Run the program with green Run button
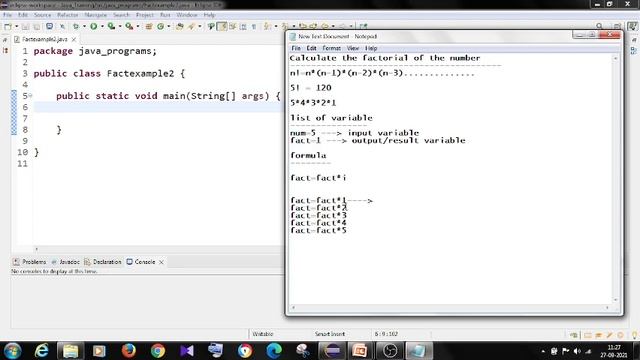Viewport: 640px width, 360px height. (x=93, y=27)
